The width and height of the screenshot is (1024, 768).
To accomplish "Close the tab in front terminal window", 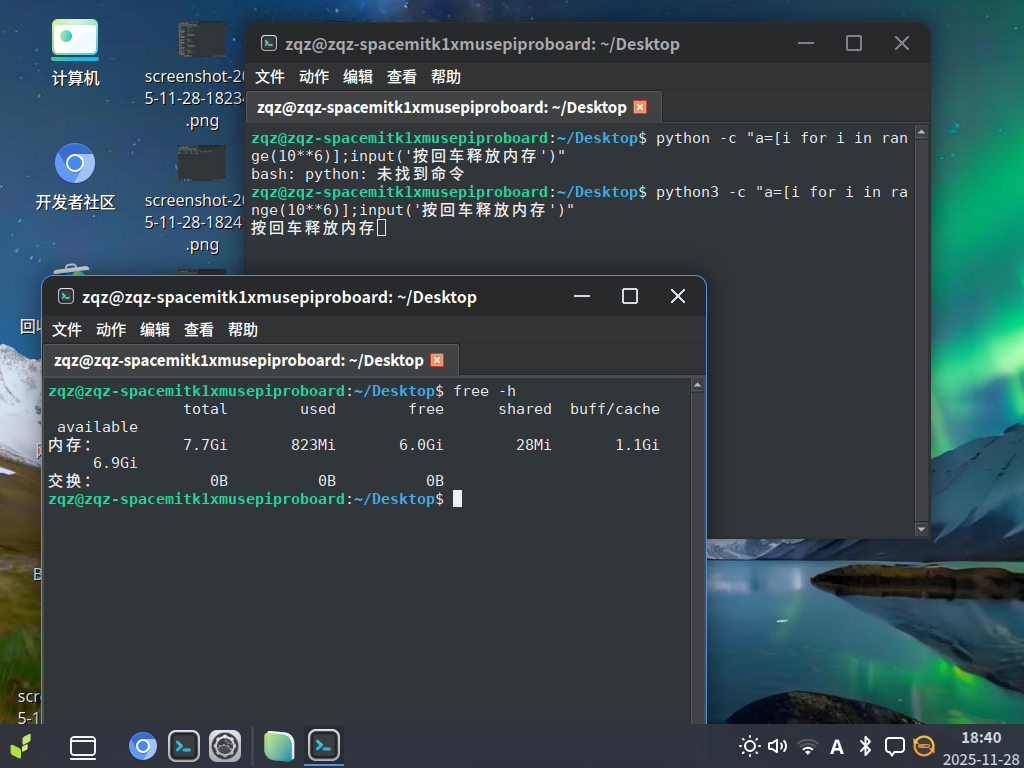I will click(437, 360).
